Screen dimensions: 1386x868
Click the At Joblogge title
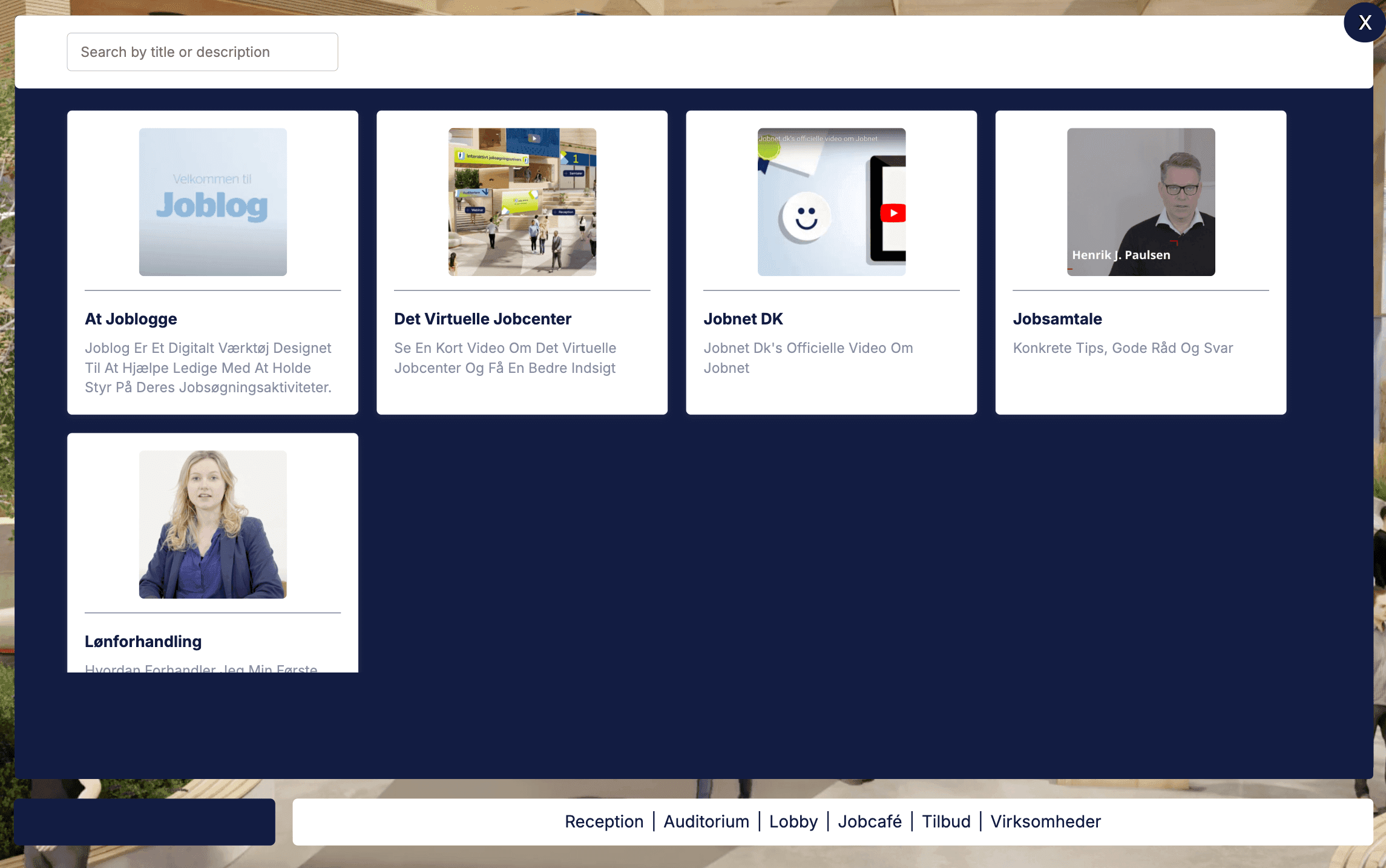pyautogui.click(x=131, y=319)
